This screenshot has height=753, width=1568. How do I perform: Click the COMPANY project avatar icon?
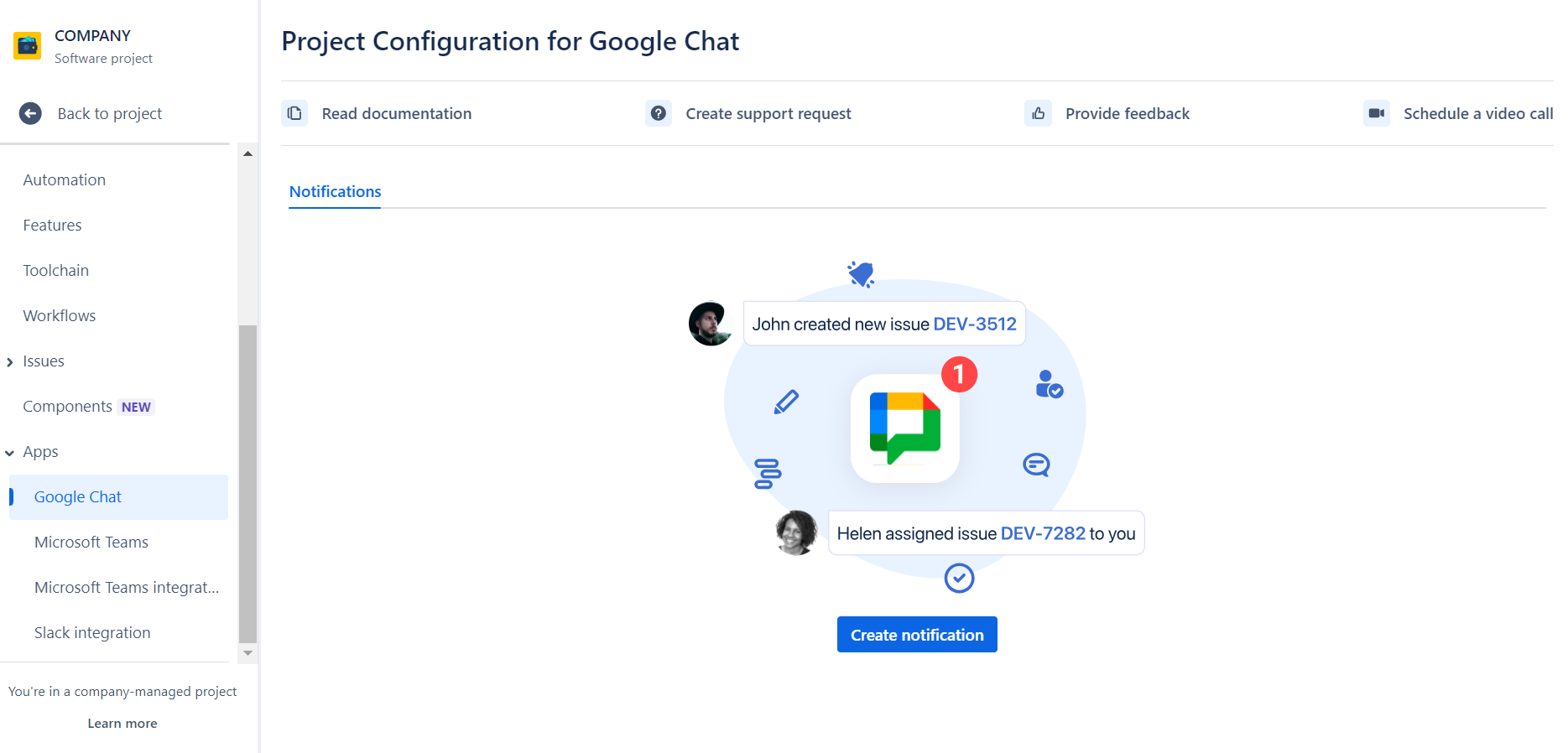[28, 46]
